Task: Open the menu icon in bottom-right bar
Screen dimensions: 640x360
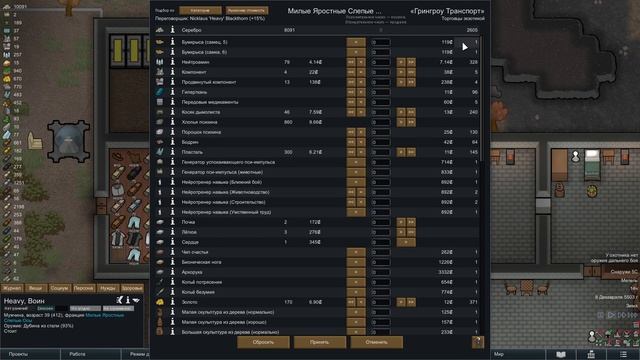Action: click(x=623, y=354)
